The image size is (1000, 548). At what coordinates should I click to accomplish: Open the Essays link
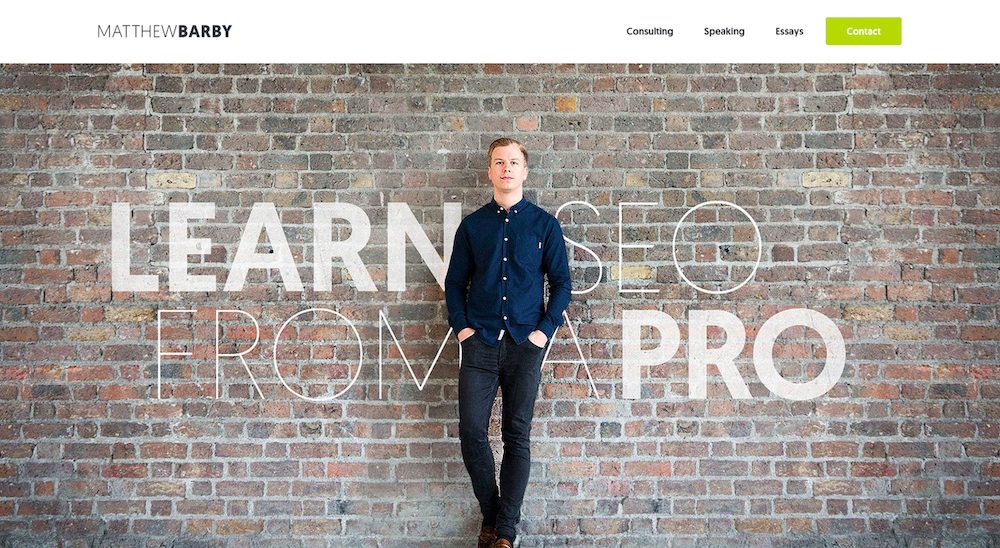[x=789, y=31]
